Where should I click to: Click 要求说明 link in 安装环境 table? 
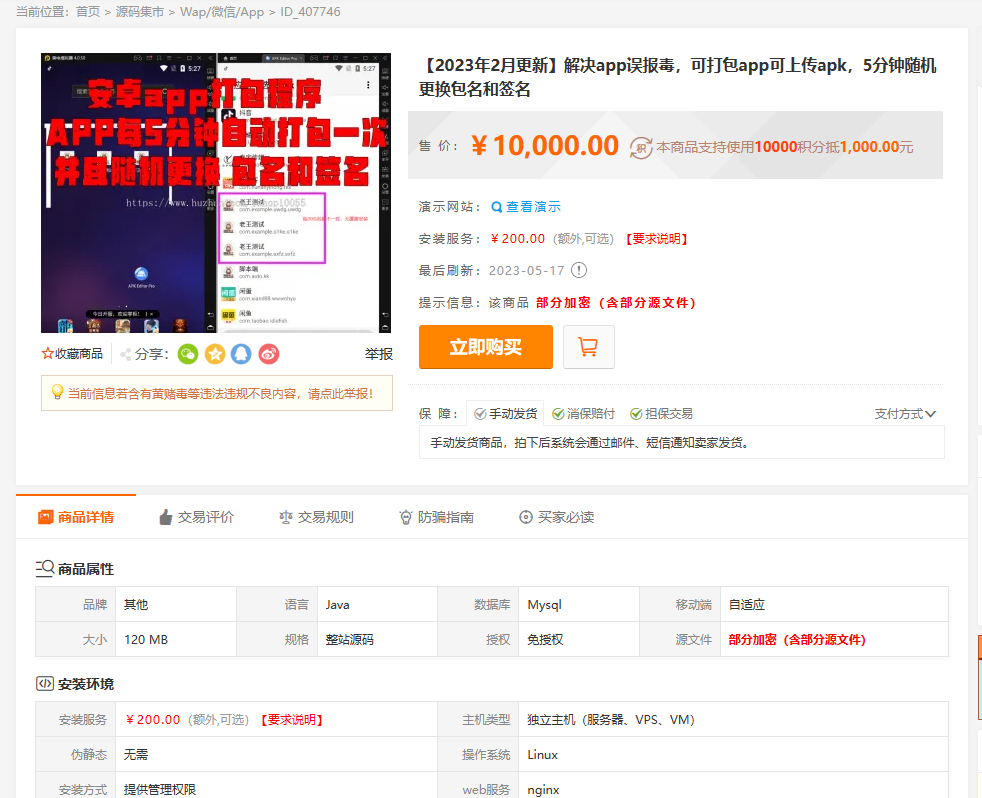click(x=292, y=720)
